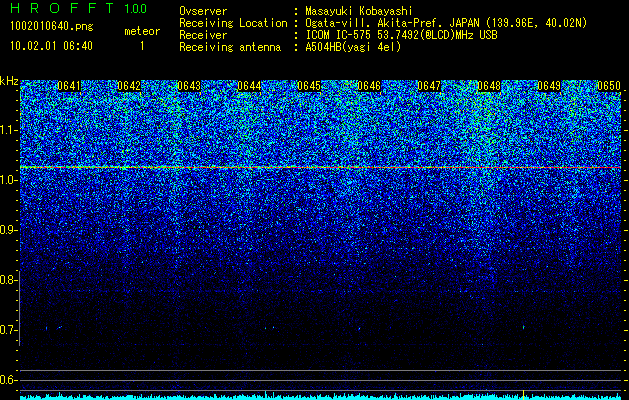Select the file name 1002010640.png
Viewport: 629px width, 400px height.
click(52, 26)
